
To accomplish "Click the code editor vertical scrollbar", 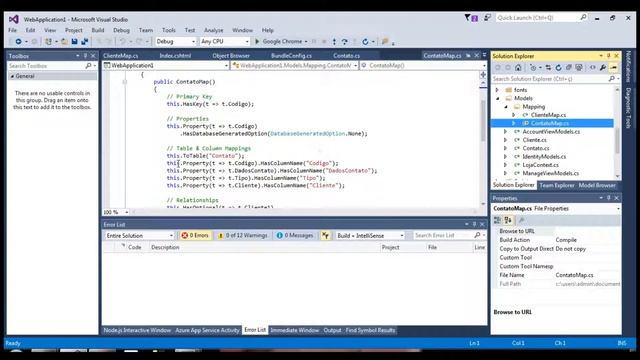I will (x=483, y=143).
